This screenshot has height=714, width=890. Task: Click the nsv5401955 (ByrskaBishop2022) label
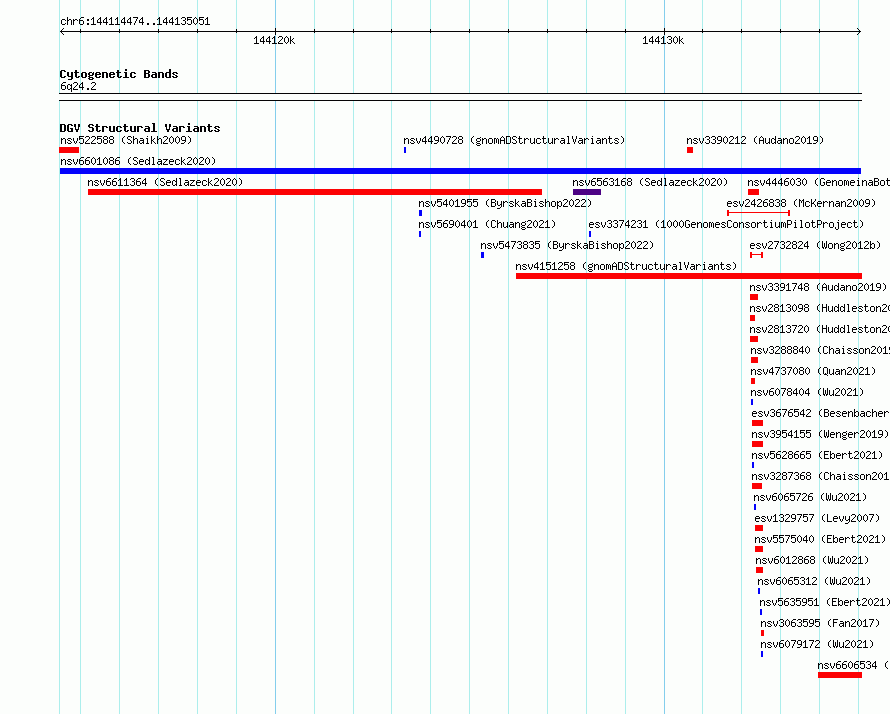(505, 203)
